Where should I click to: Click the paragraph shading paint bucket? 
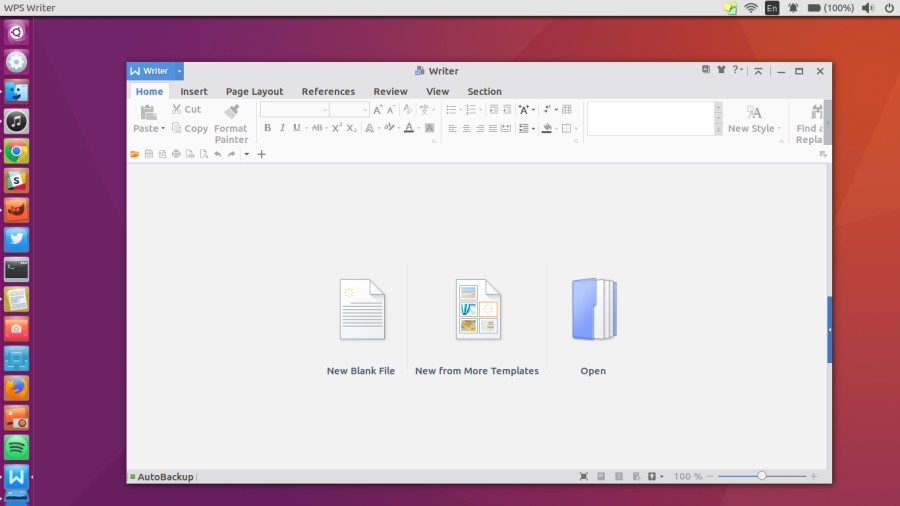[547, 129]
